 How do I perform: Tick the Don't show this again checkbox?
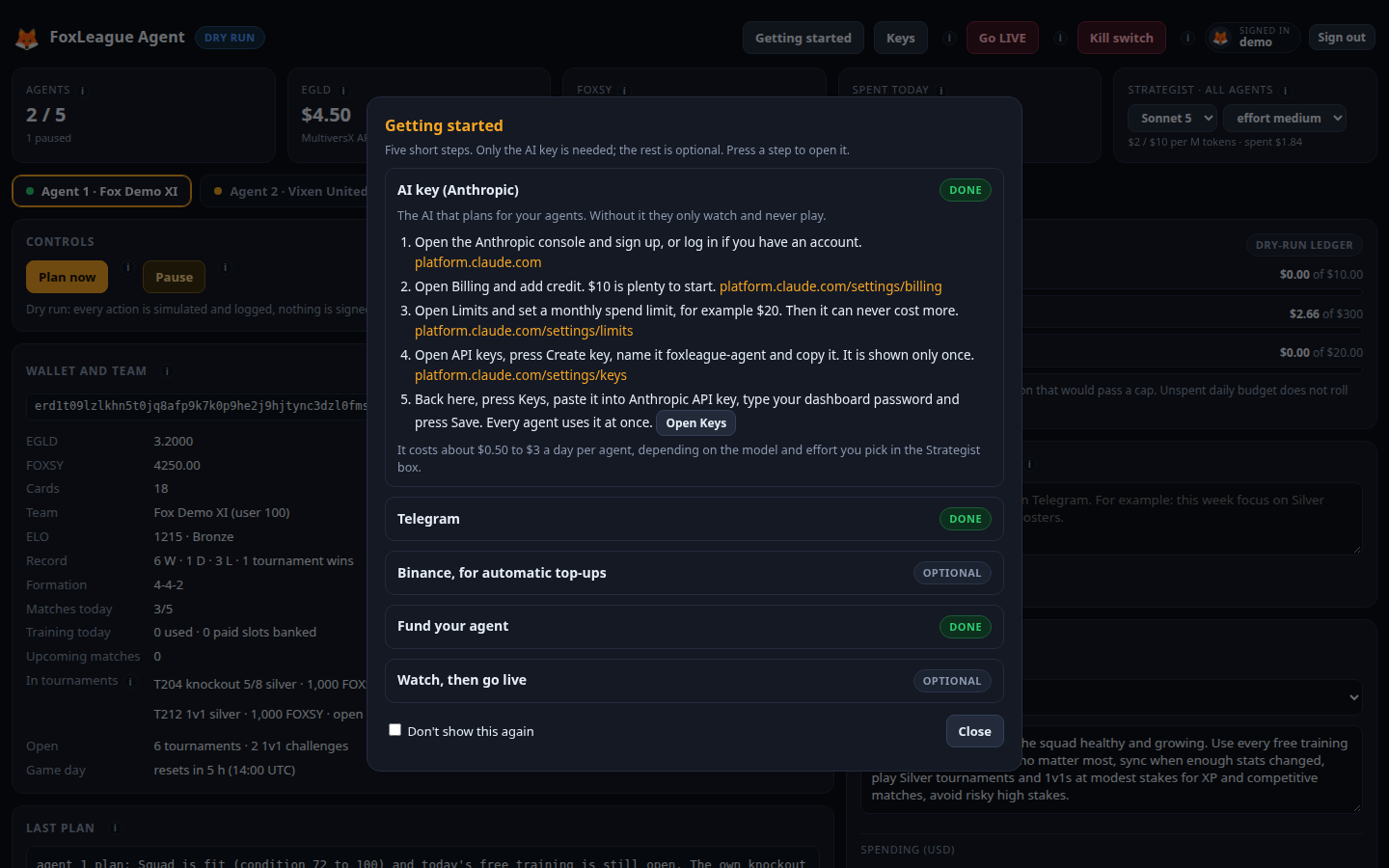(395, 730)
